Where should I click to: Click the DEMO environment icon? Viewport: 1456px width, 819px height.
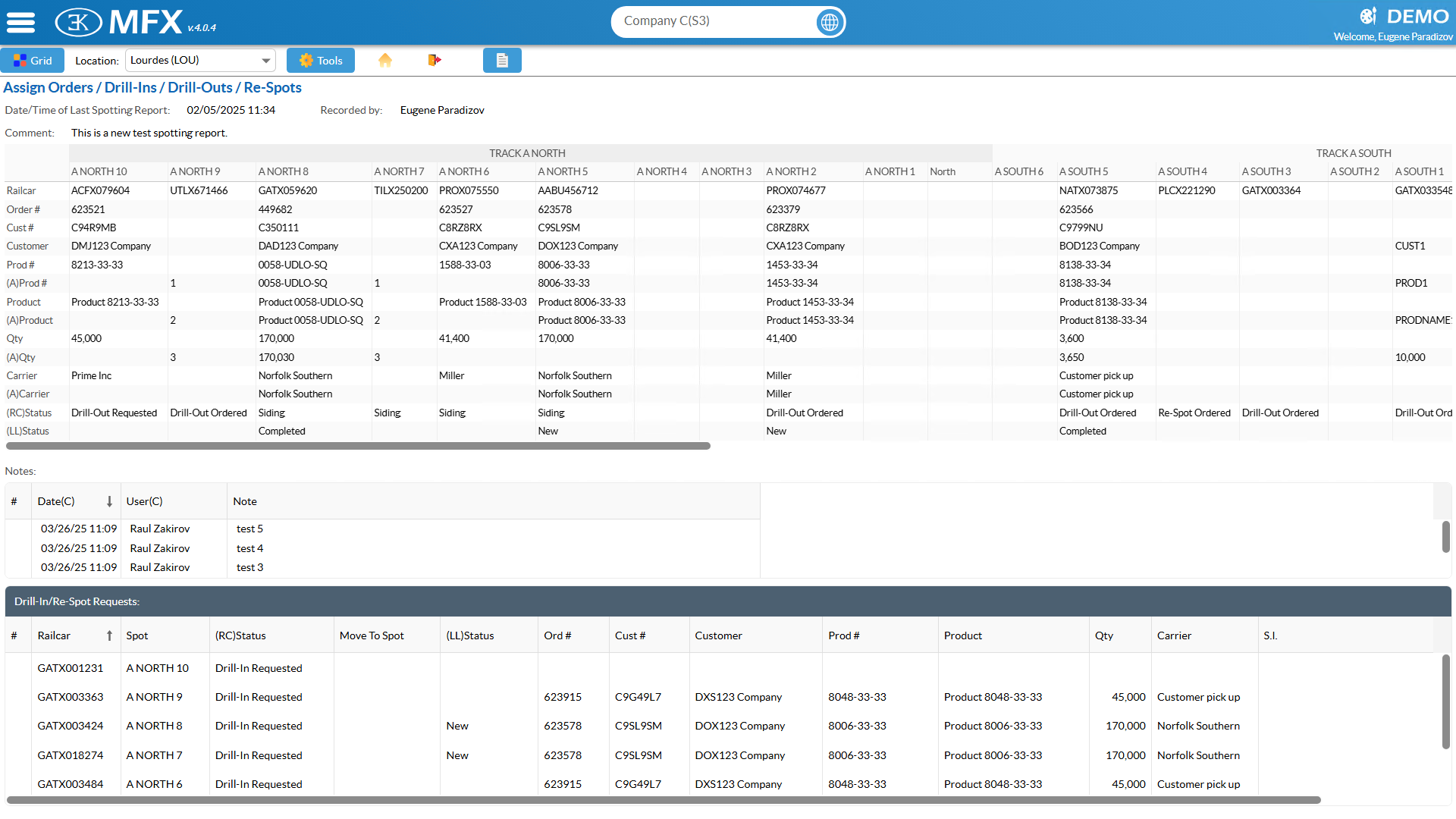click(x=1368, y=16)
